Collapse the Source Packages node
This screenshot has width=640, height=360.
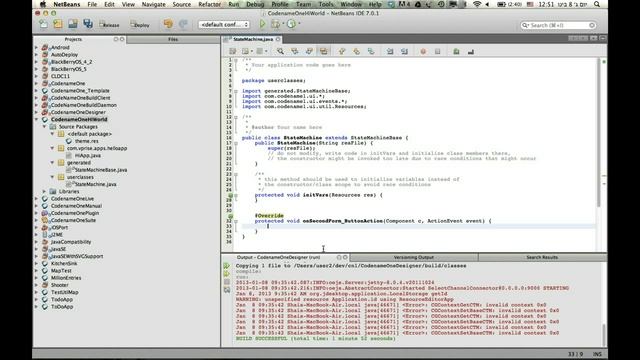(44, 127)
